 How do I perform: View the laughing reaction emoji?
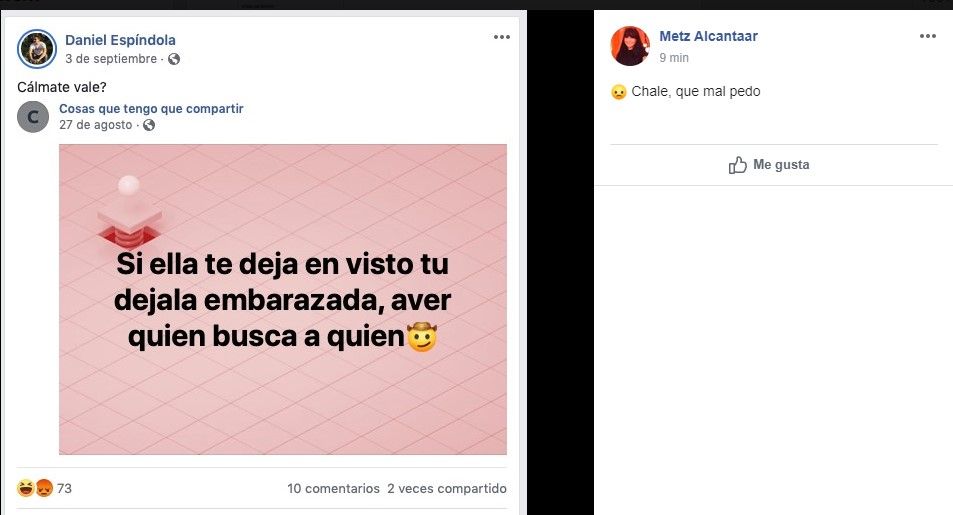click(26, 488)
